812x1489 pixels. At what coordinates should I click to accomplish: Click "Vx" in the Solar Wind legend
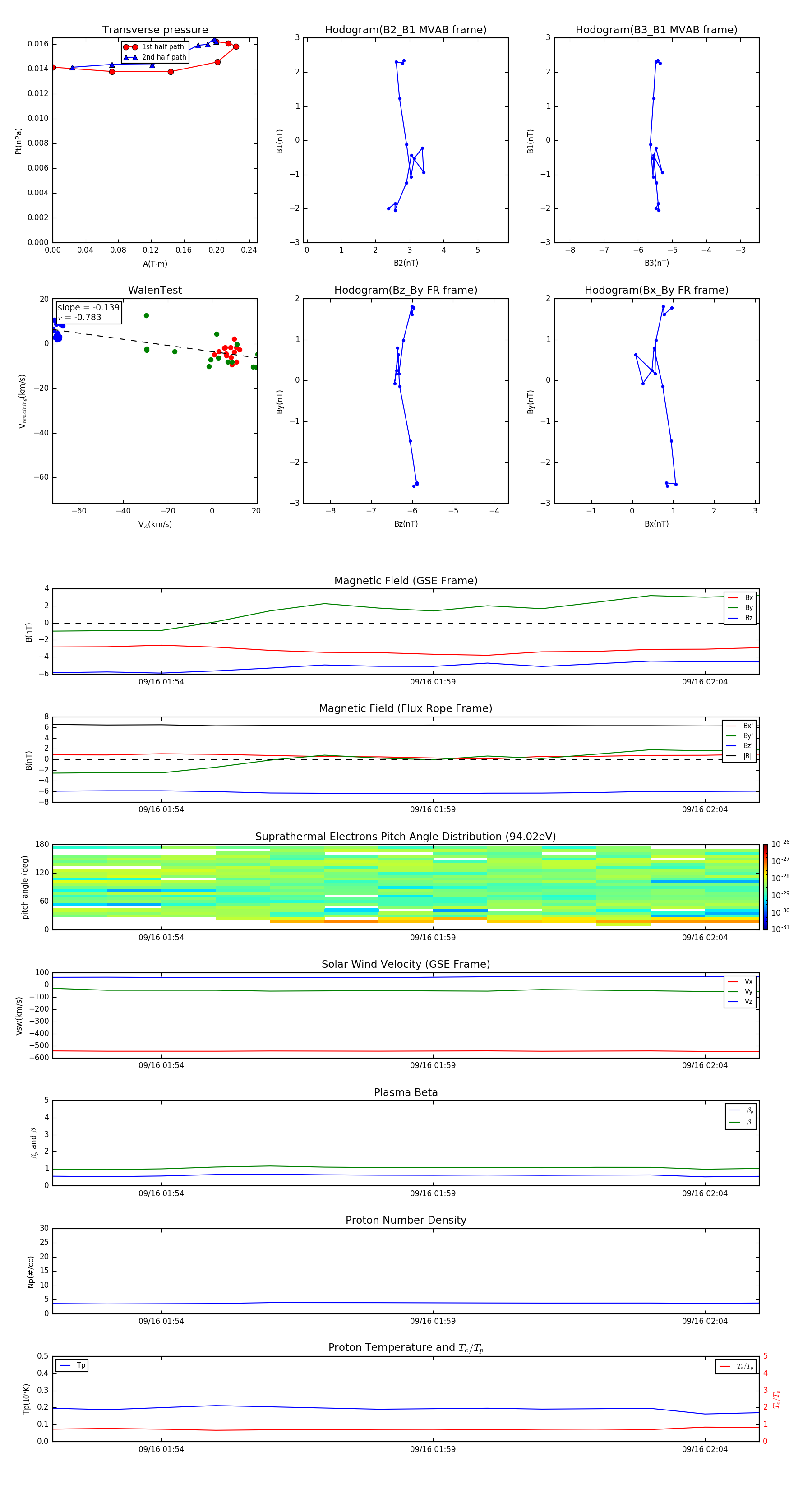pyautogui.click(x=748, y=981)
